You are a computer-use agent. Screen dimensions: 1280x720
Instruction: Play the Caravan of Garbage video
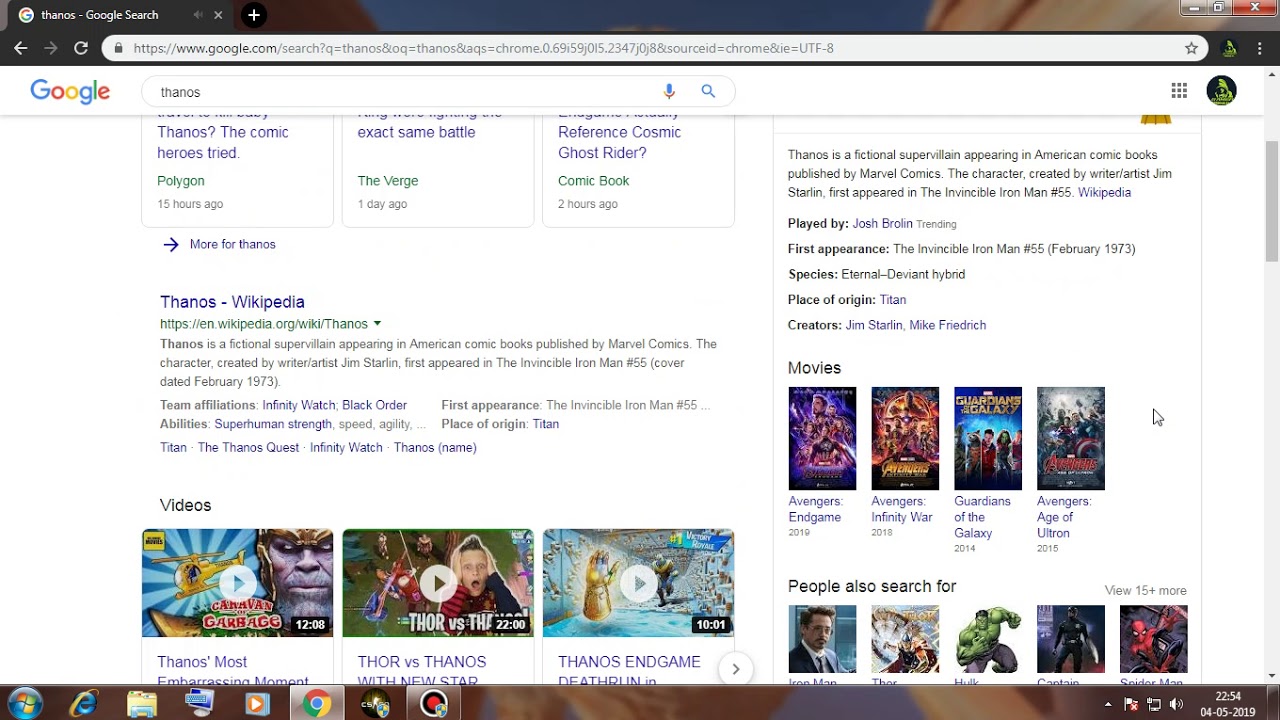237,583
